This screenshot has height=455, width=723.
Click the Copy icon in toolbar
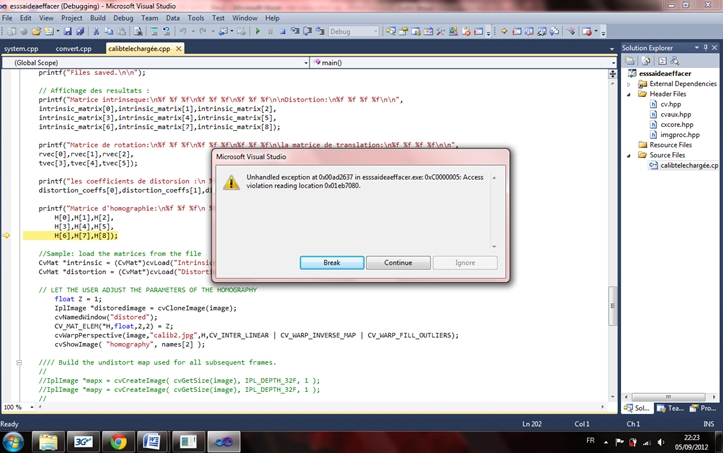[109, 31]
